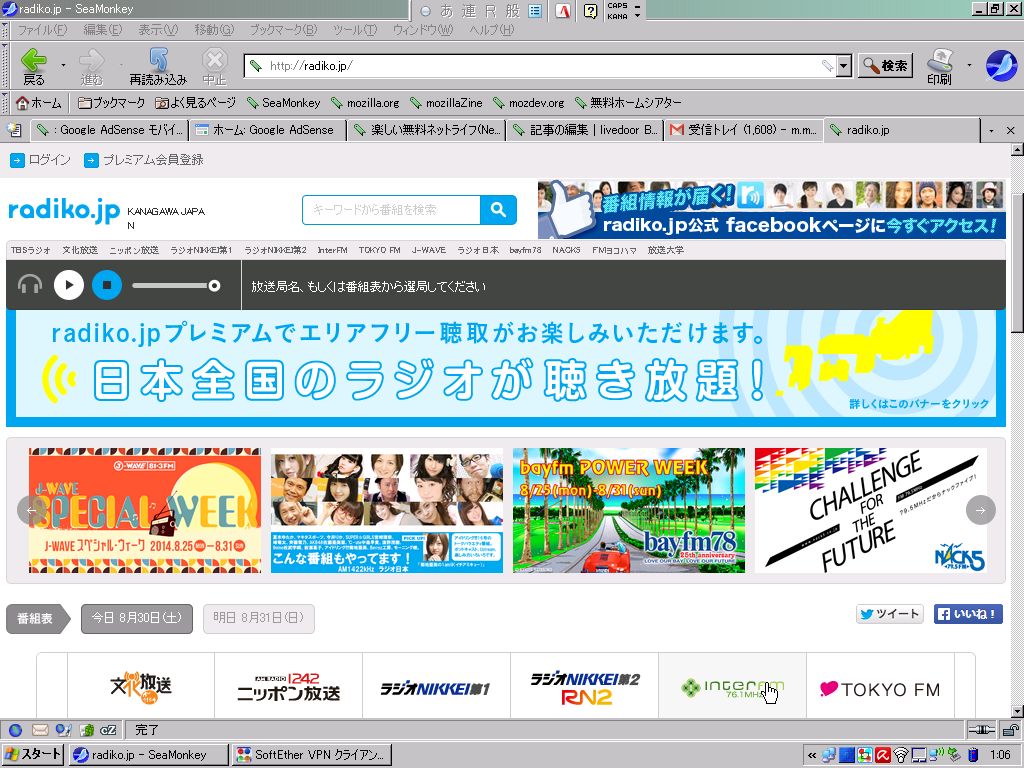The image size is (1024, 768).
Task: Click J-WAVE in the station list strip
Action: click(x=428, y=250)
